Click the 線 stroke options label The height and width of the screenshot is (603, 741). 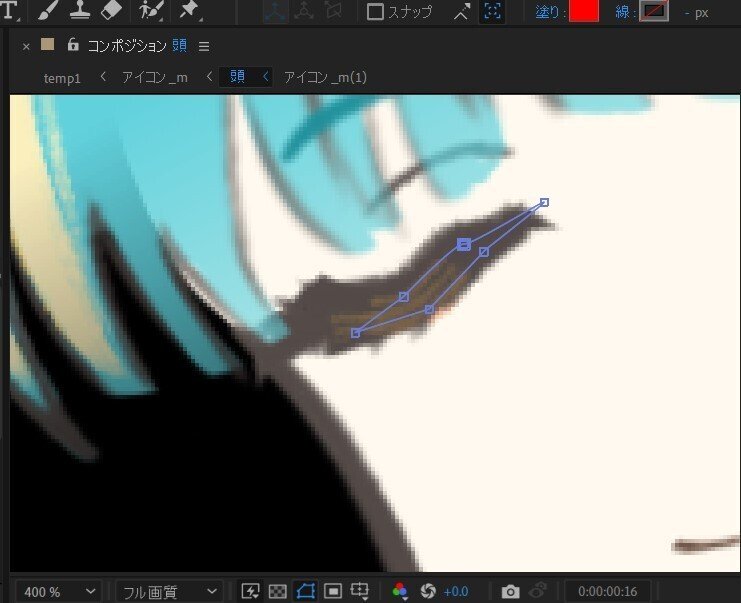(623, 12)
